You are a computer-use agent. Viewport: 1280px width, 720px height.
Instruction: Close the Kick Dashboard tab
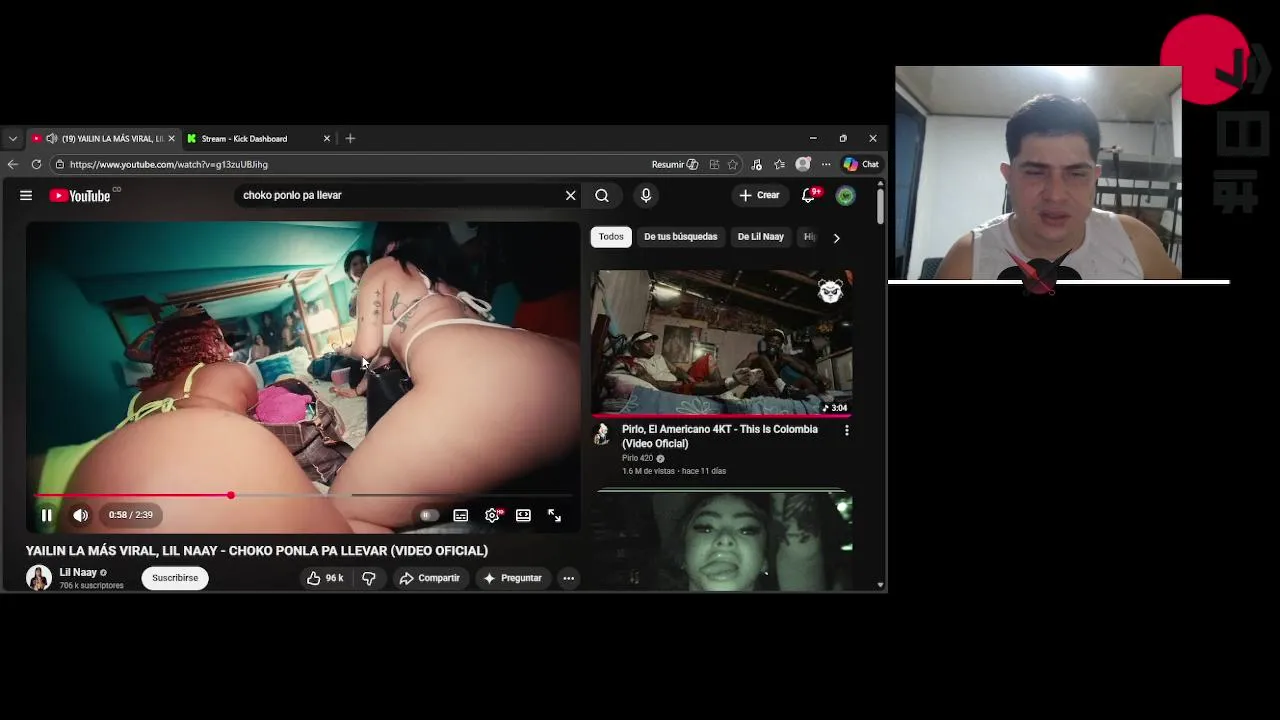pyautogui.click(x=326, y=139)
